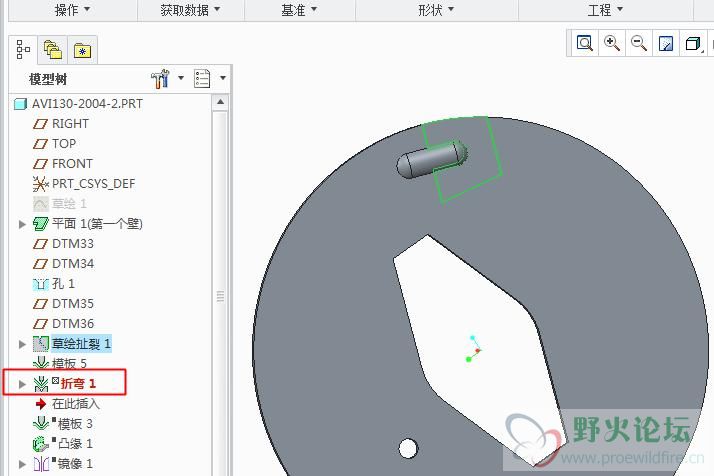Open the 操作 ribbon group dropdown
Image resolution: width=714 pixels, height=476 pixels.
(x=72, y=10)
